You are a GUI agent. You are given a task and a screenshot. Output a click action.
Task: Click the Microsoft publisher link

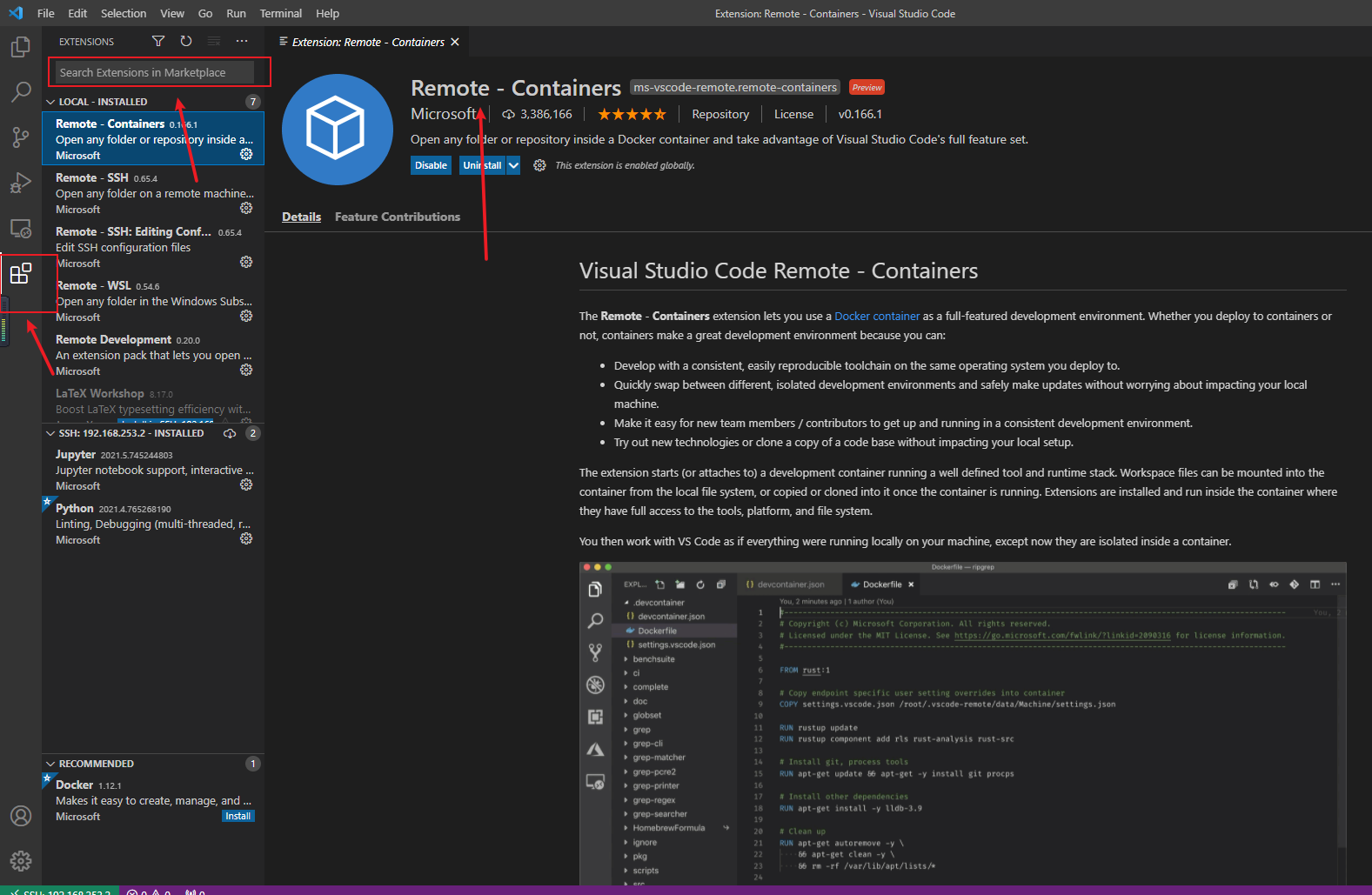444,114
